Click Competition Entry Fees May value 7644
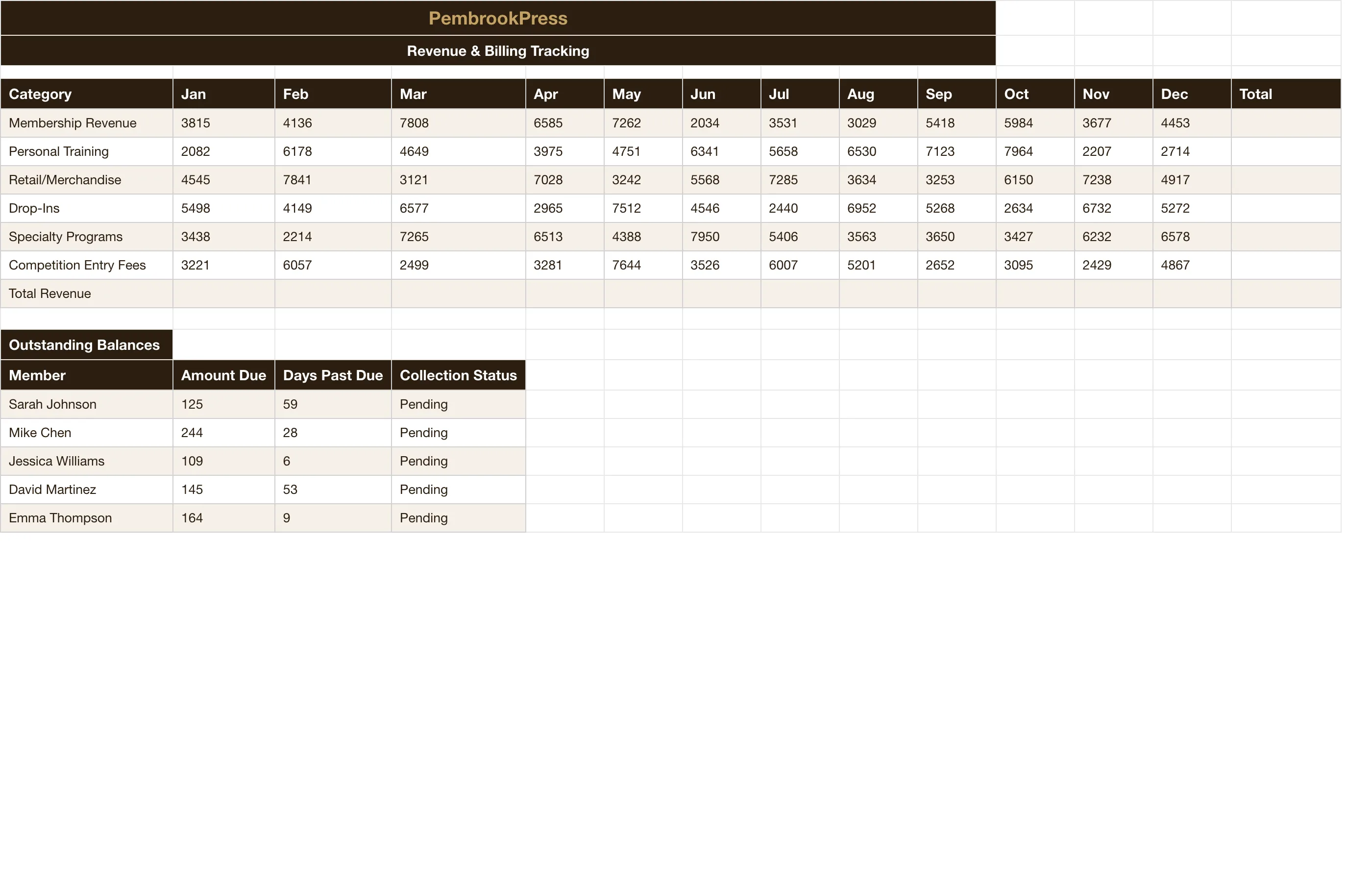This screenshot has height=882, width=1372. (x=643, y=265)
